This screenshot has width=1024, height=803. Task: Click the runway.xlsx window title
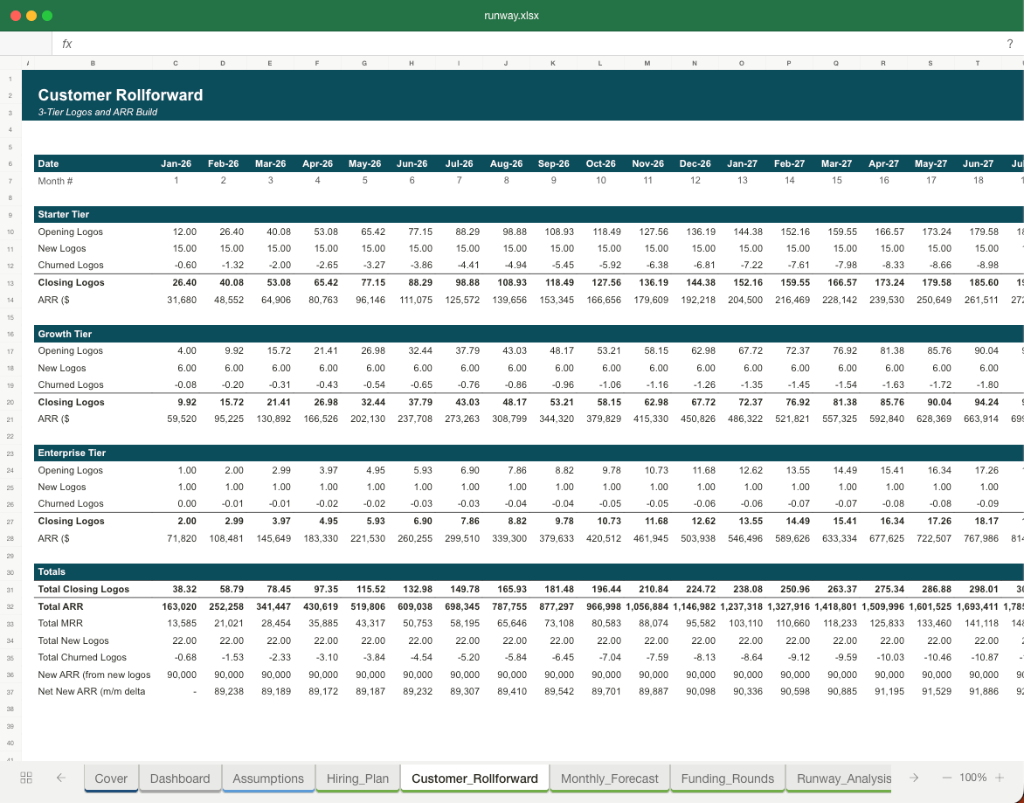pos(511,16)
